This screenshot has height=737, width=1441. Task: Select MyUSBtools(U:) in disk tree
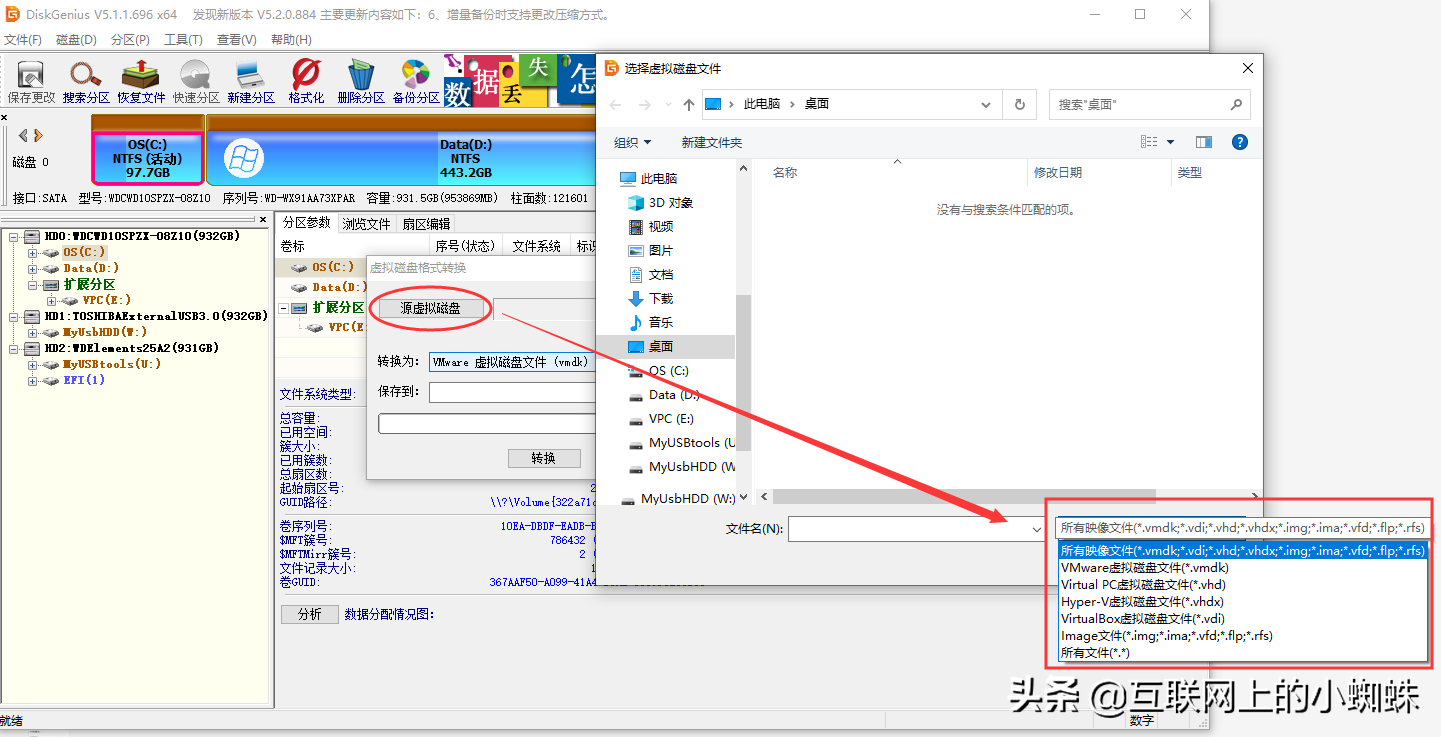pyautogui.click(x=112, y=364)
